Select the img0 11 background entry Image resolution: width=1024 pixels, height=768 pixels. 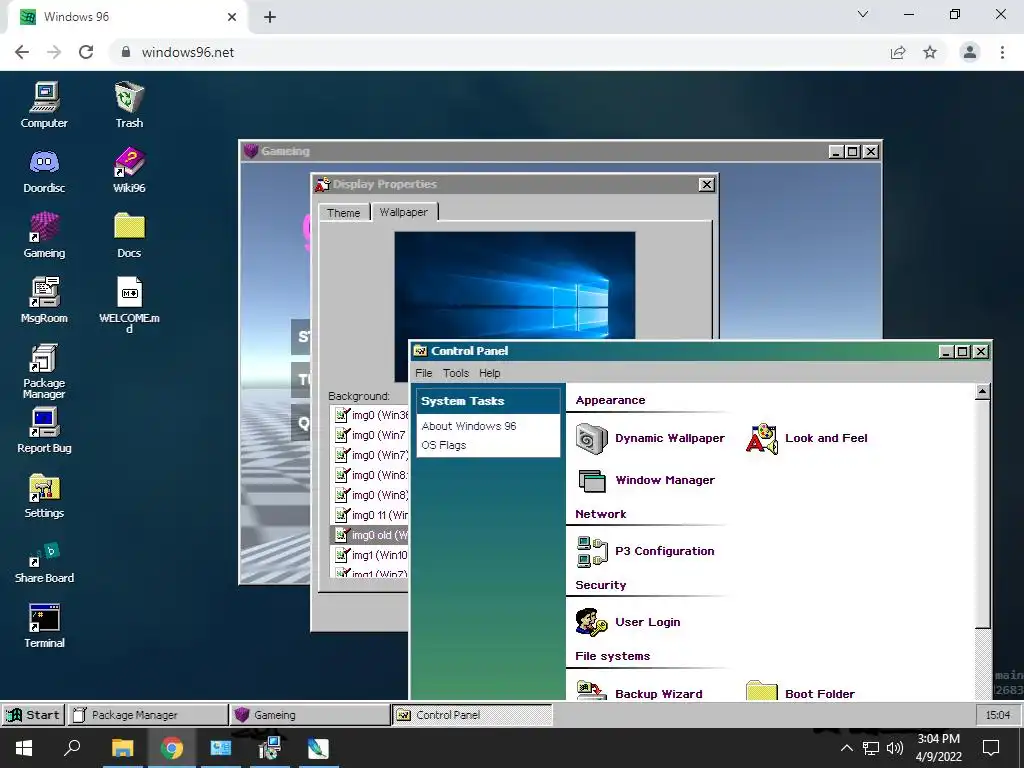tap(370, 515)
